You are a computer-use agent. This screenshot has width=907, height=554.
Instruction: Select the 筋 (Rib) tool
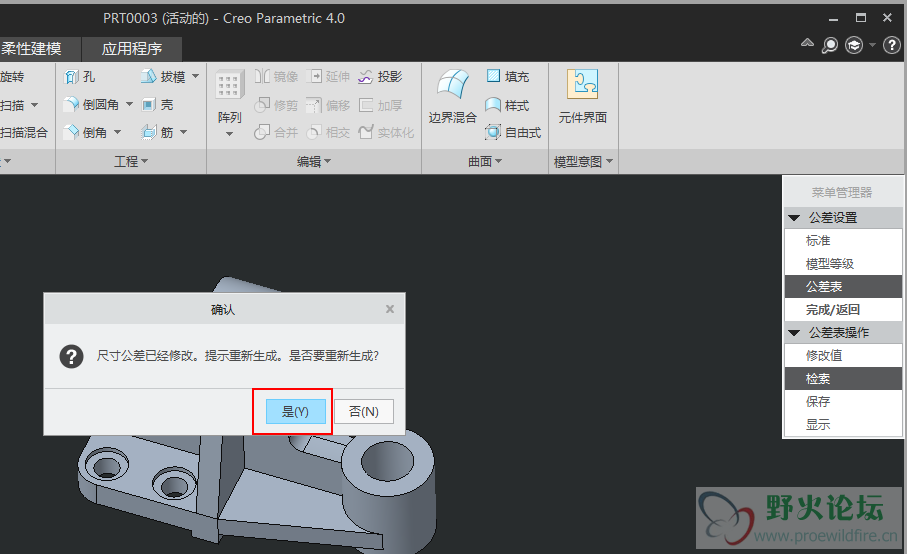[x=157, y=132]
